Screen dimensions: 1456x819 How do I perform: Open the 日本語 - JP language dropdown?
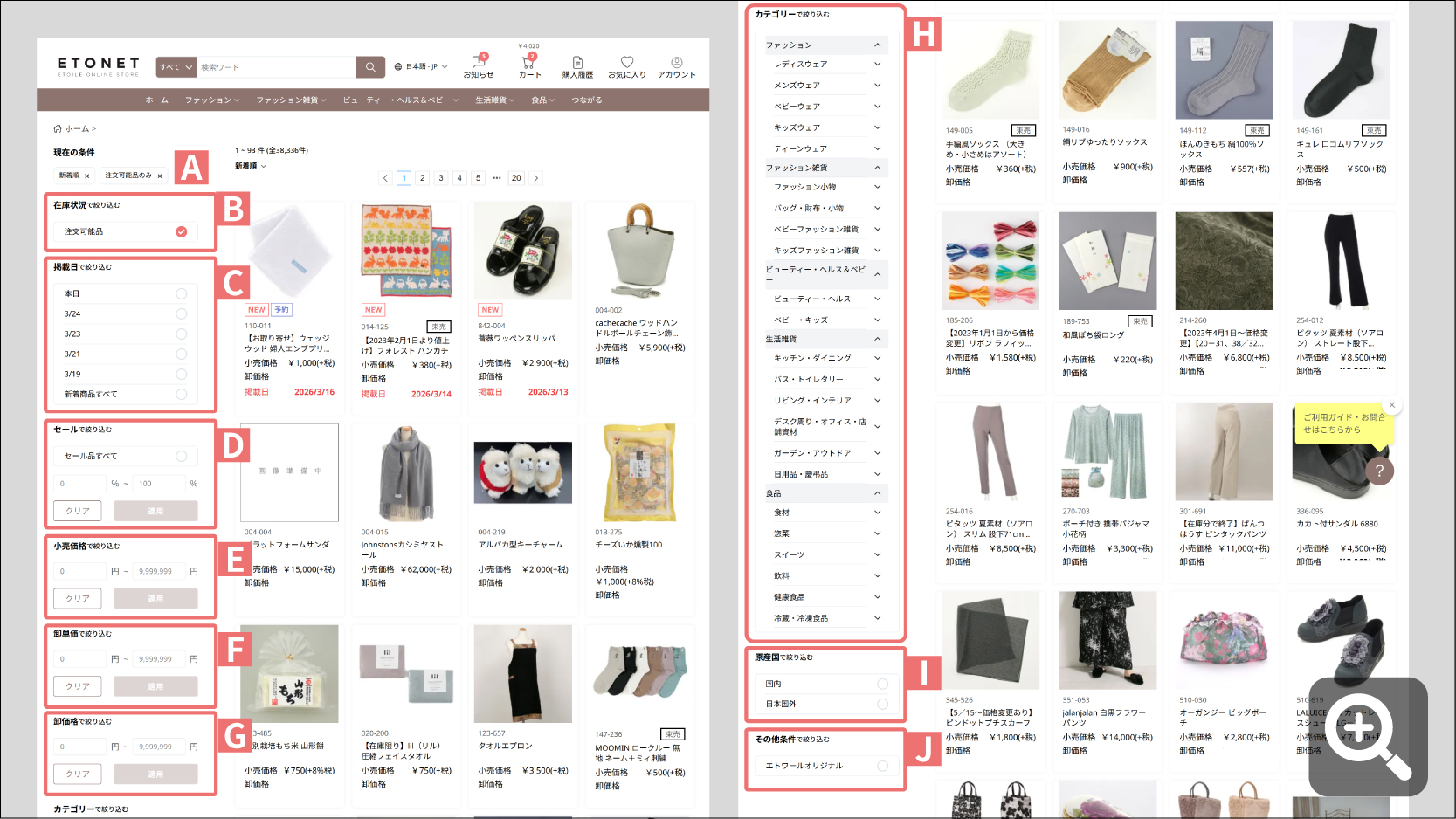tap(421, 67)
